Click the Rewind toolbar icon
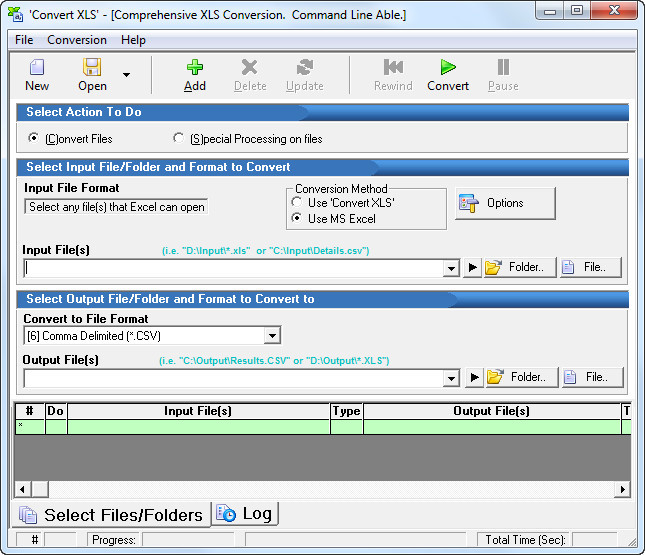The width and height of the screenshot is (645, 555). point(393,67)
